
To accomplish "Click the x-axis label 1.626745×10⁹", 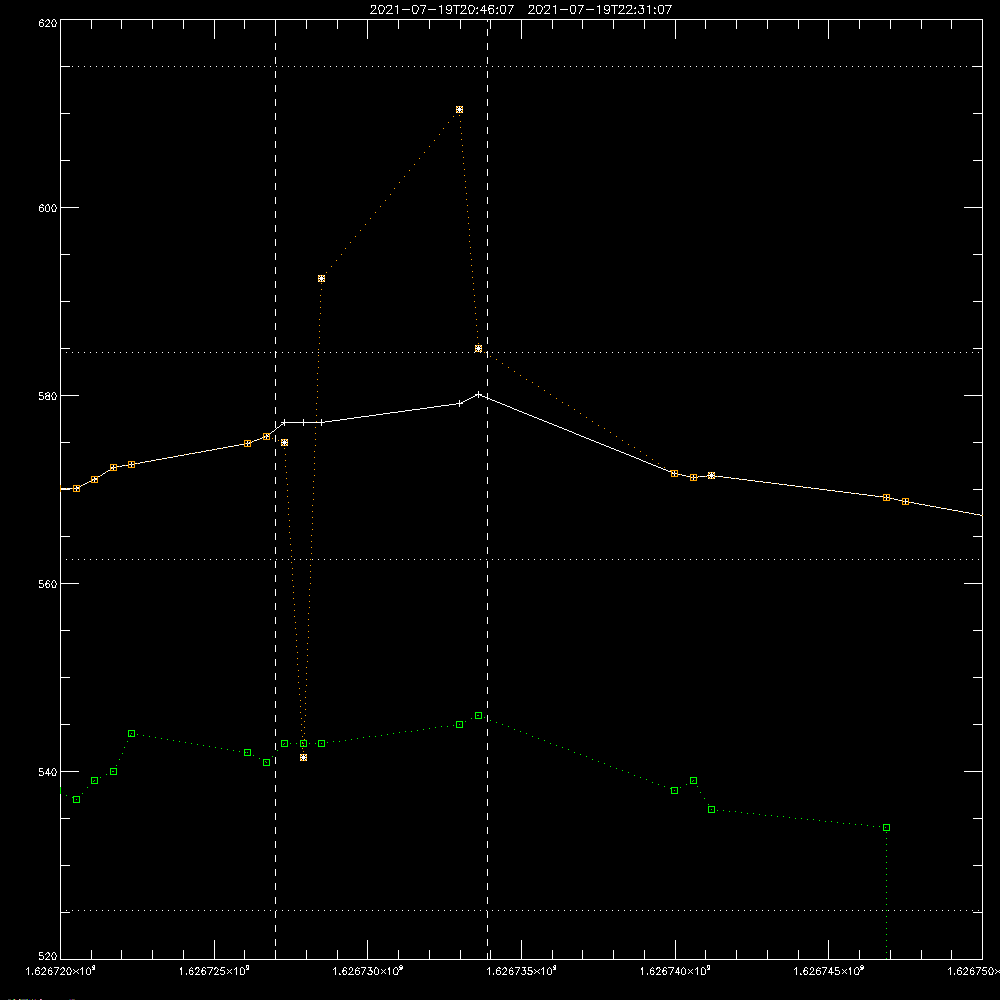I will [x=829, y=971].
